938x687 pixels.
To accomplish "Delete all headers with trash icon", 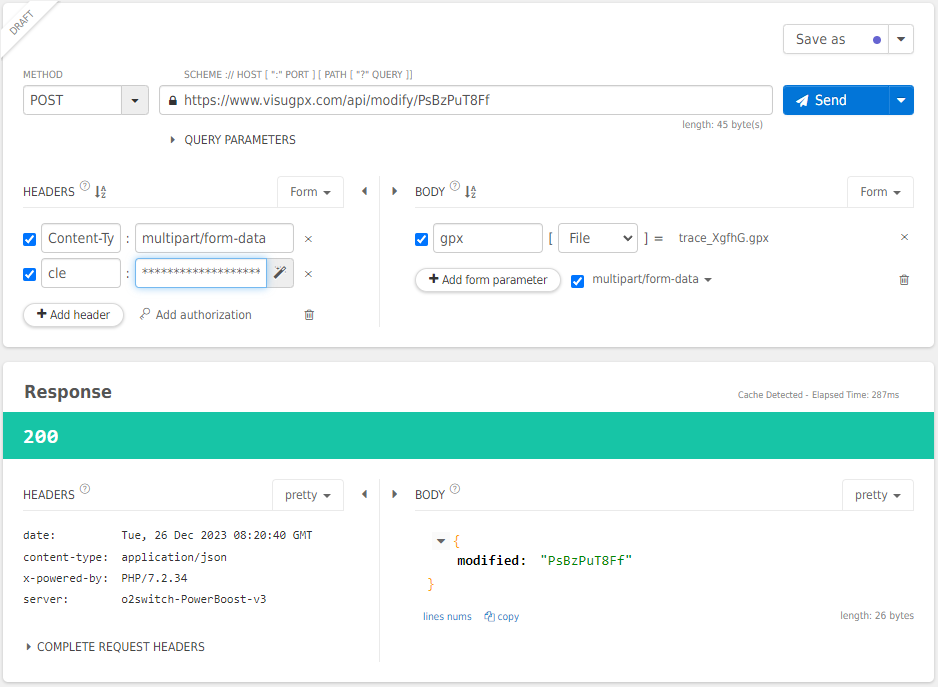I will pos(309,315).
